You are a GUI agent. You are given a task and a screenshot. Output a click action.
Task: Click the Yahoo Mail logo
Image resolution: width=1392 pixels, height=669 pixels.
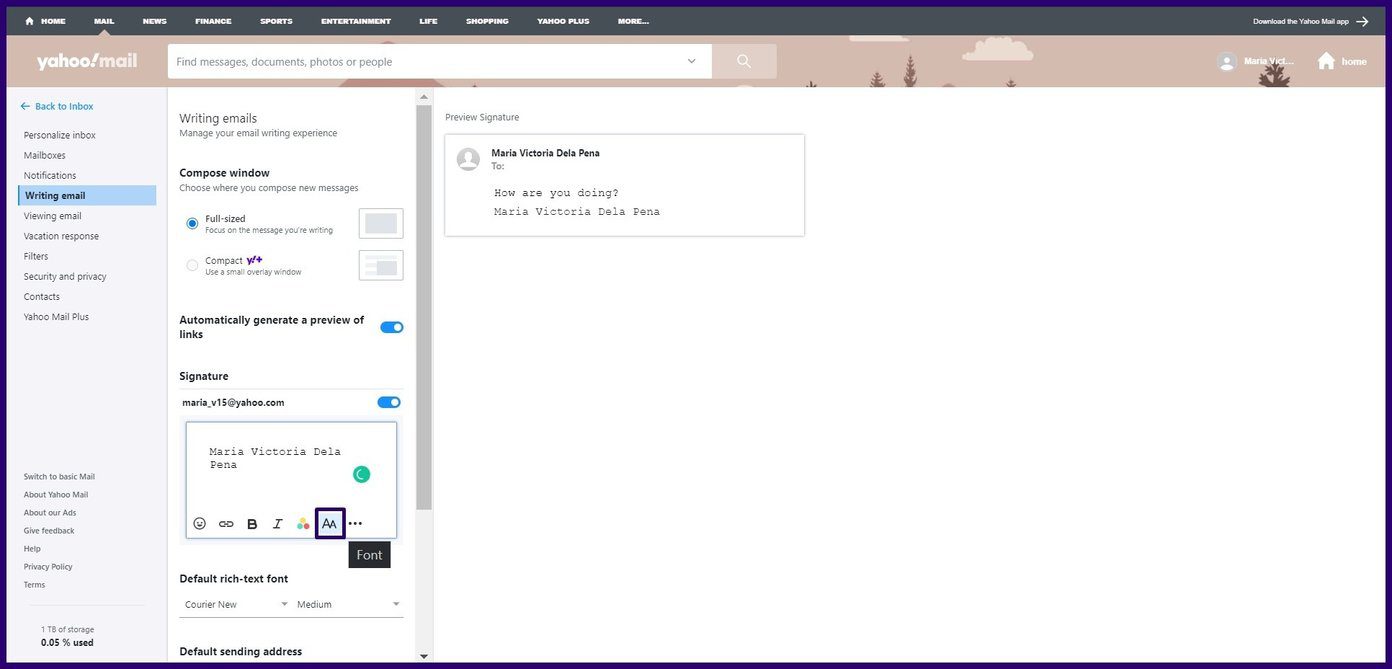pyautogui.click(x=87, y=61)
